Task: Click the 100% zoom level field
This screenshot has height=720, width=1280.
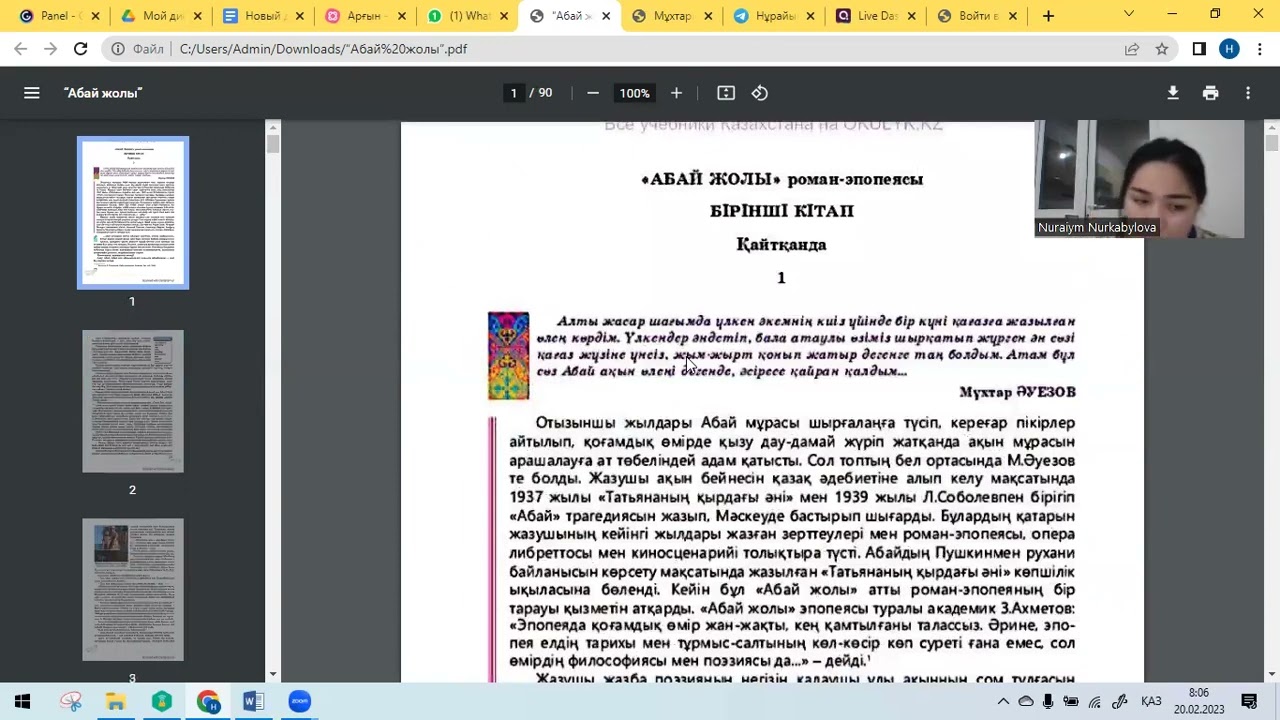Action: click(634, 93)
